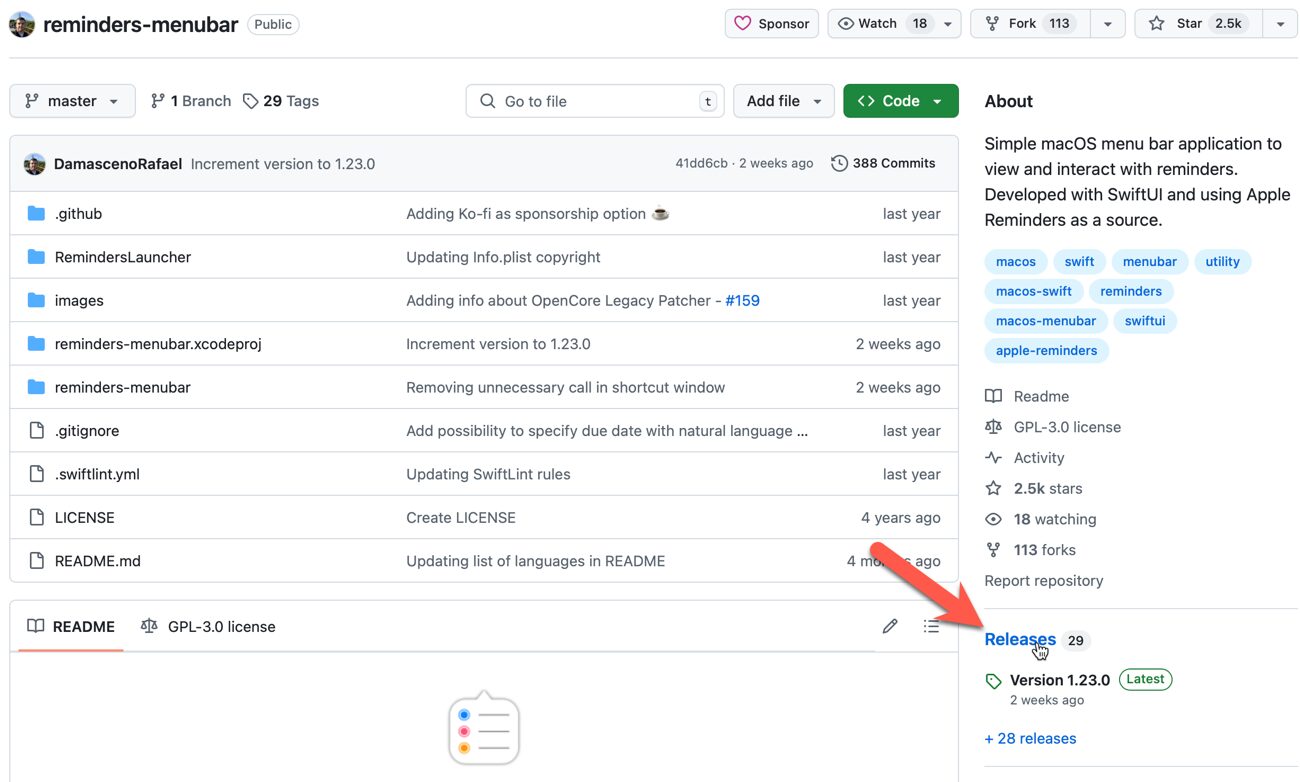Switch to the README tab

(71, 626)
